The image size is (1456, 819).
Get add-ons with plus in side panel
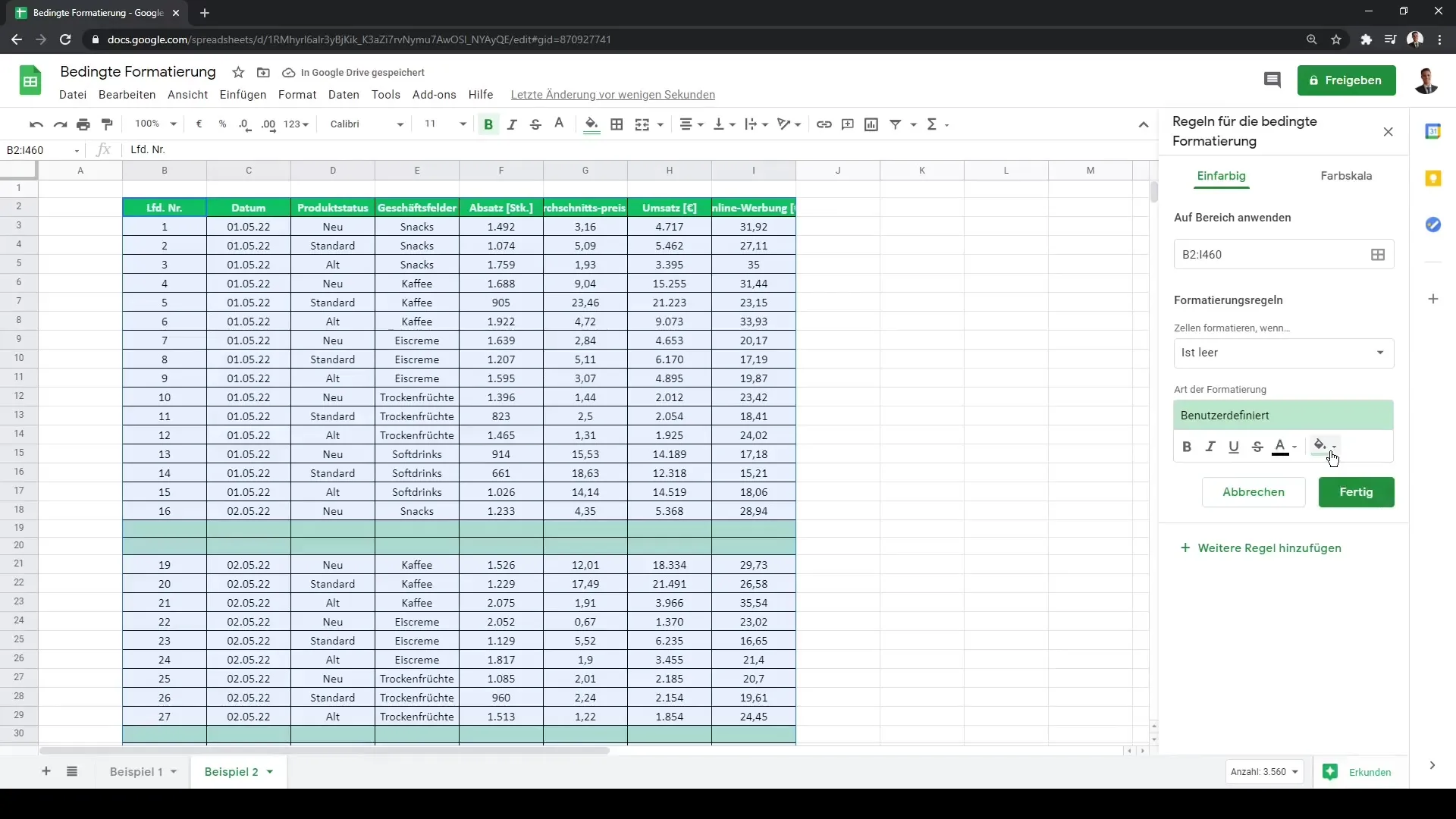[1432, 299]
